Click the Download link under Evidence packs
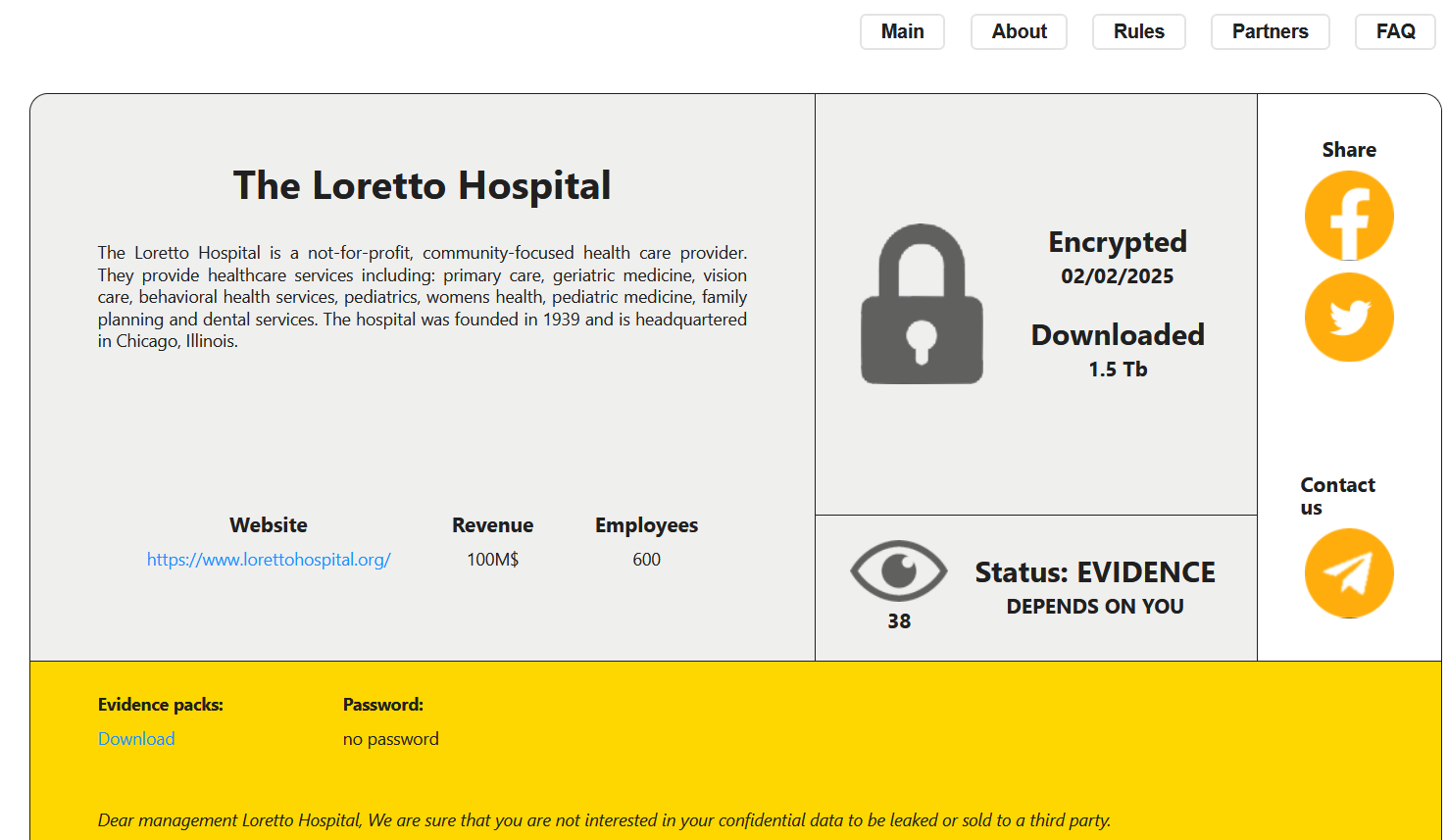Screen dimensions: 1448x840 pyautogui.click(x=136, y=739)
